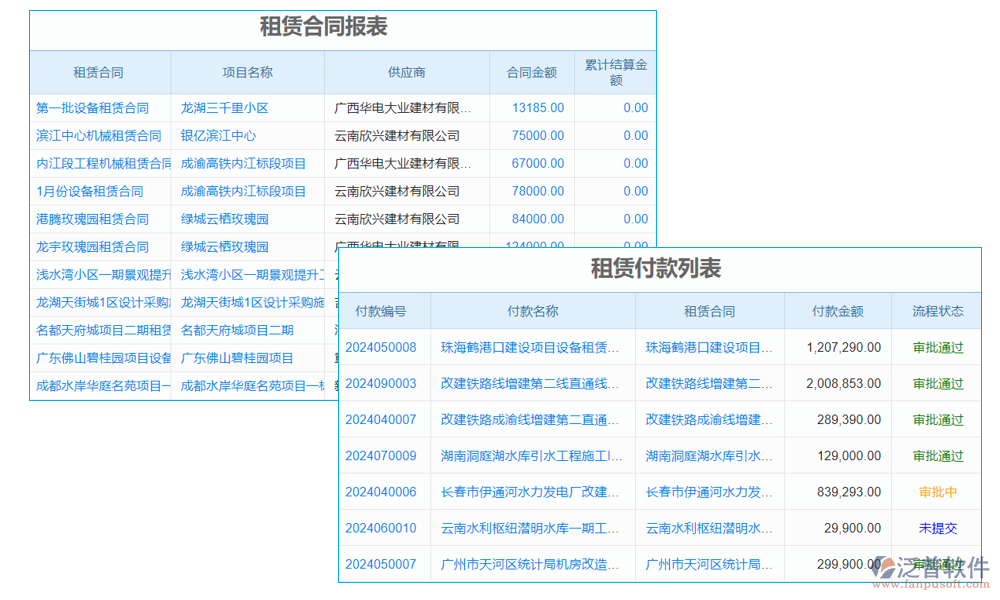Open contract 第一批设备租赁合同
Viewport: 1000px width, 600px height.
[x=92, y=107]
